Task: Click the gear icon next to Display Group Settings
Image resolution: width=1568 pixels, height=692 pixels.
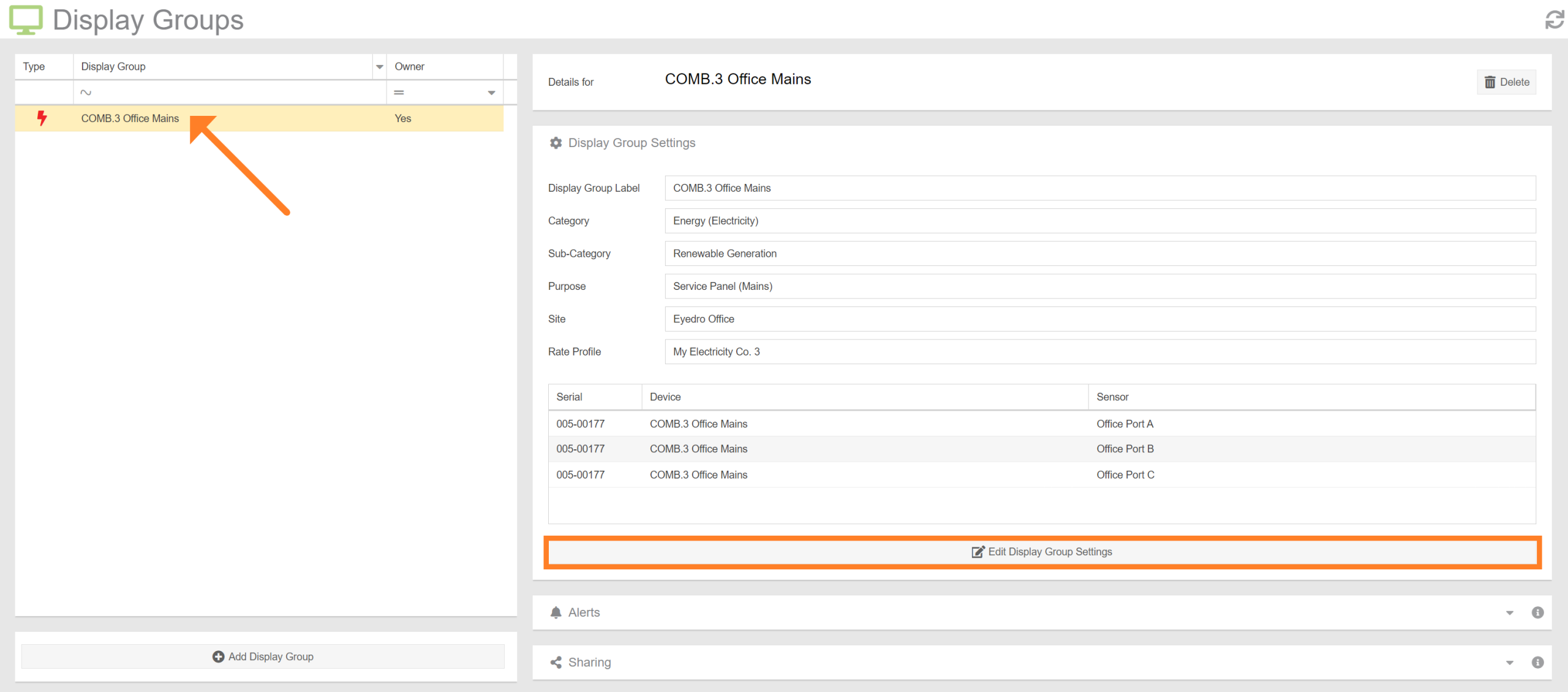Action: (556, 142)
